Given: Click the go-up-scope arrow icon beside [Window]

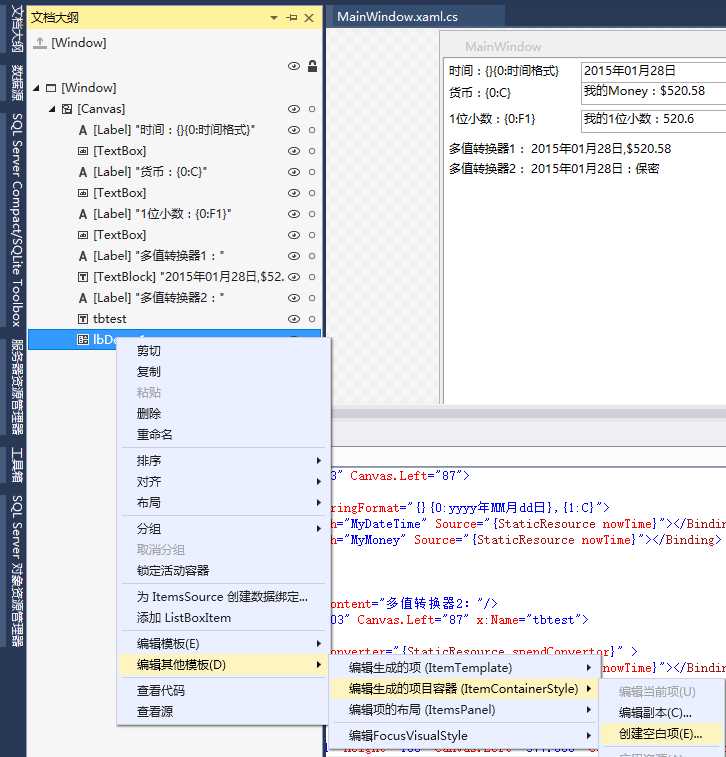Looking at the screenshot, I should (40, 43).
